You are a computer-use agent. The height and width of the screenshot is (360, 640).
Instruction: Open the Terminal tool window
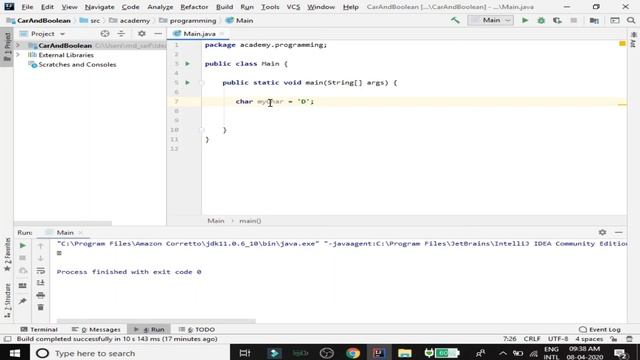tap(39, 329)
